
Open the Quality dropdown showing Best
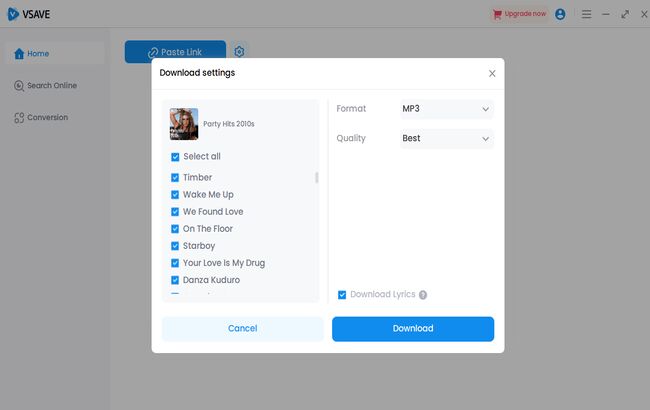click(x=447, y=138)
